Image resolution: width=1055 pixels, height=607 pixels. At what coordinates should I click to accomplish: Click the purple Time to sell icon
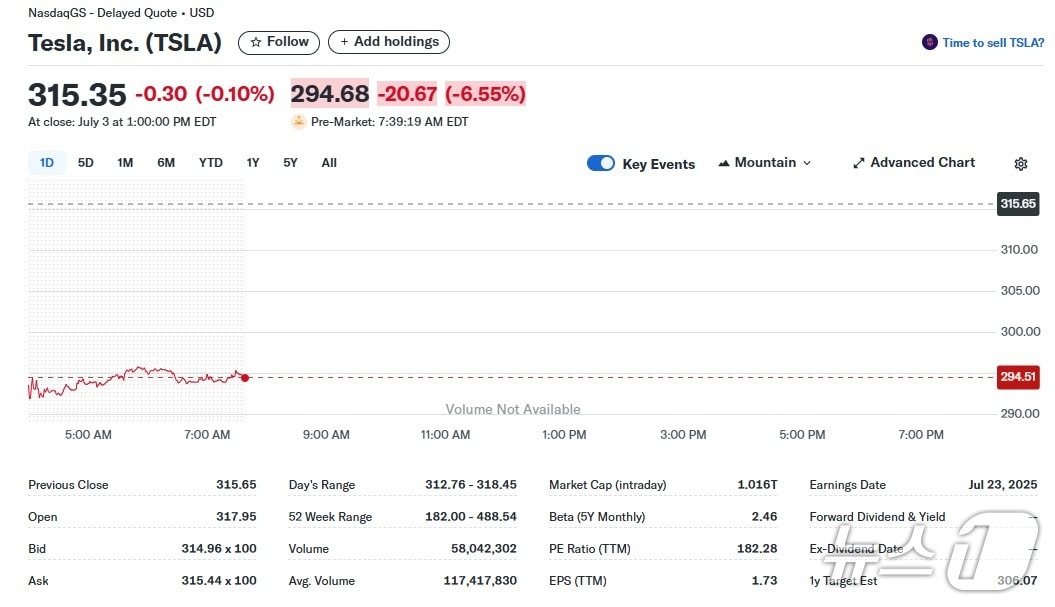coord(930,43)
